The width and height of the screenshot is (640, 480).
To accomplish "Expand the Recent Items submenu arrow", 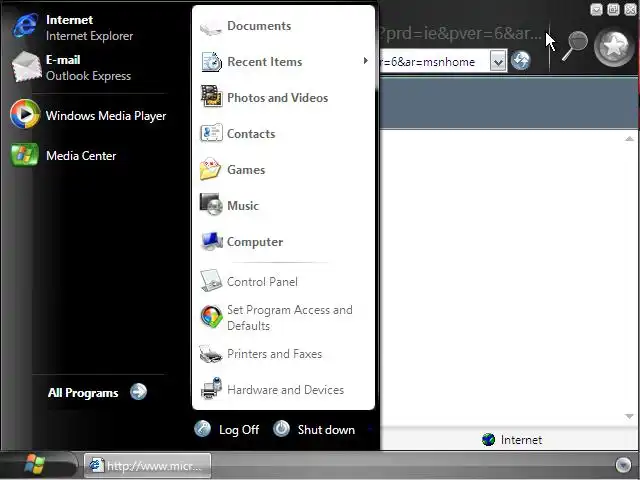I will tap(365, 61).
